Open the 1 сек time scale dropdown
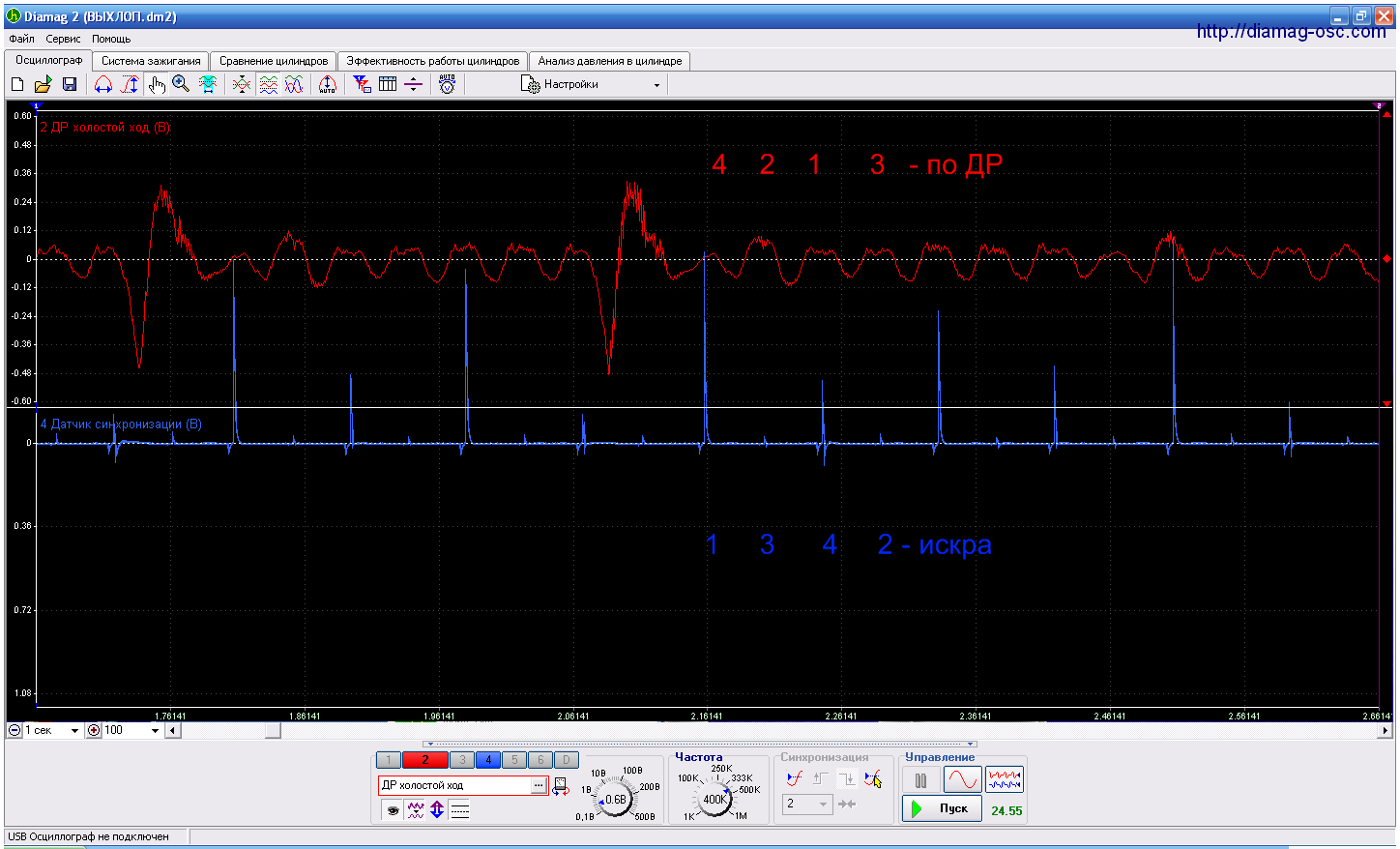Image resolution: width=1400 pixels, height=849 pixels. coord(52,731)
